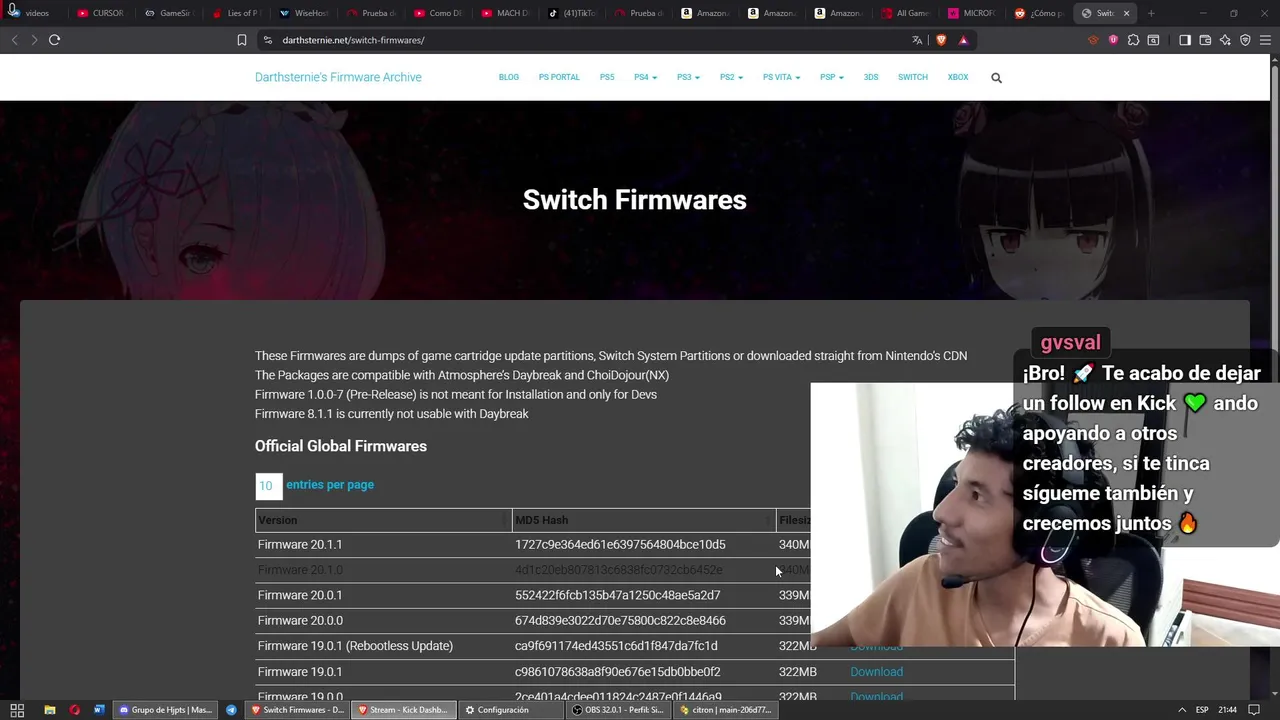Open Brave Rewards triangle icon
1280x720 pixels.
pyautogui.click(x=963, y=40)
